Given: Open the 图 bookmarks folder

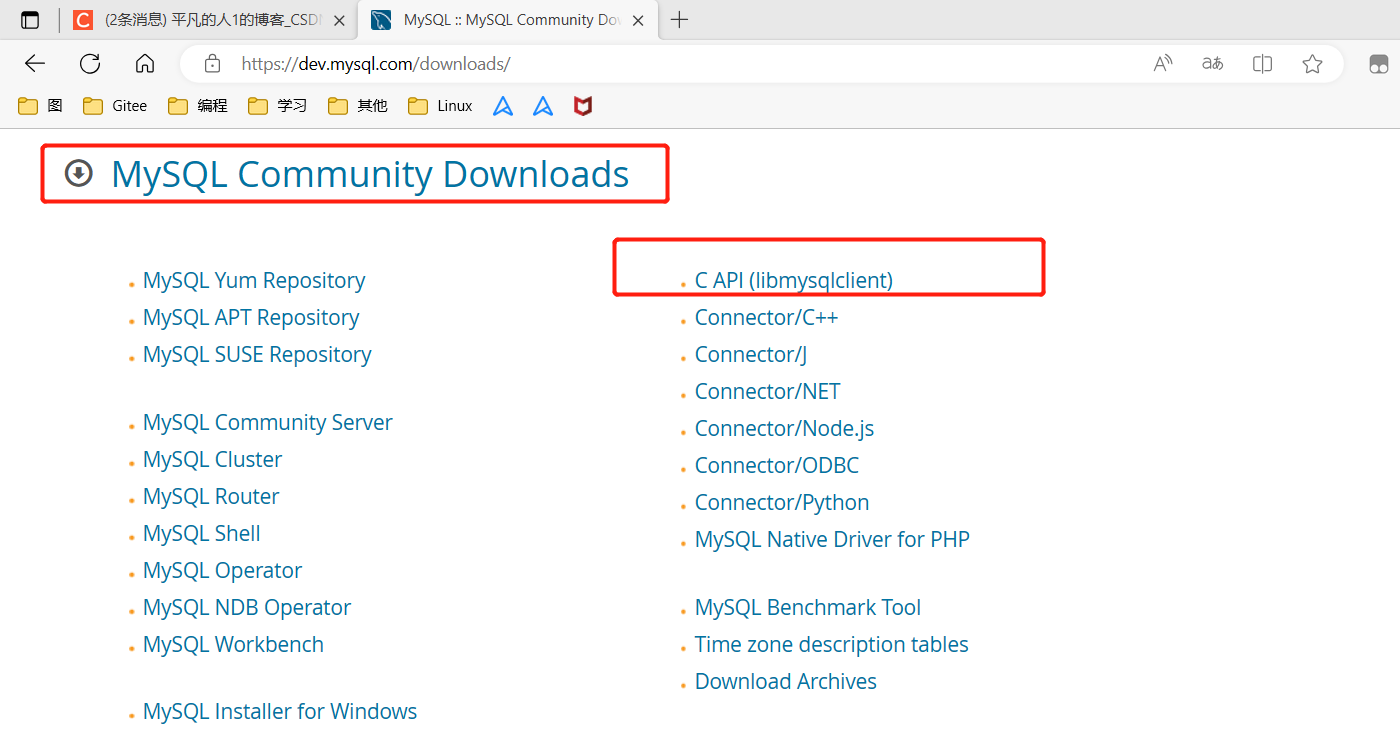Looking at the screenshot, I should click(41, 106).
